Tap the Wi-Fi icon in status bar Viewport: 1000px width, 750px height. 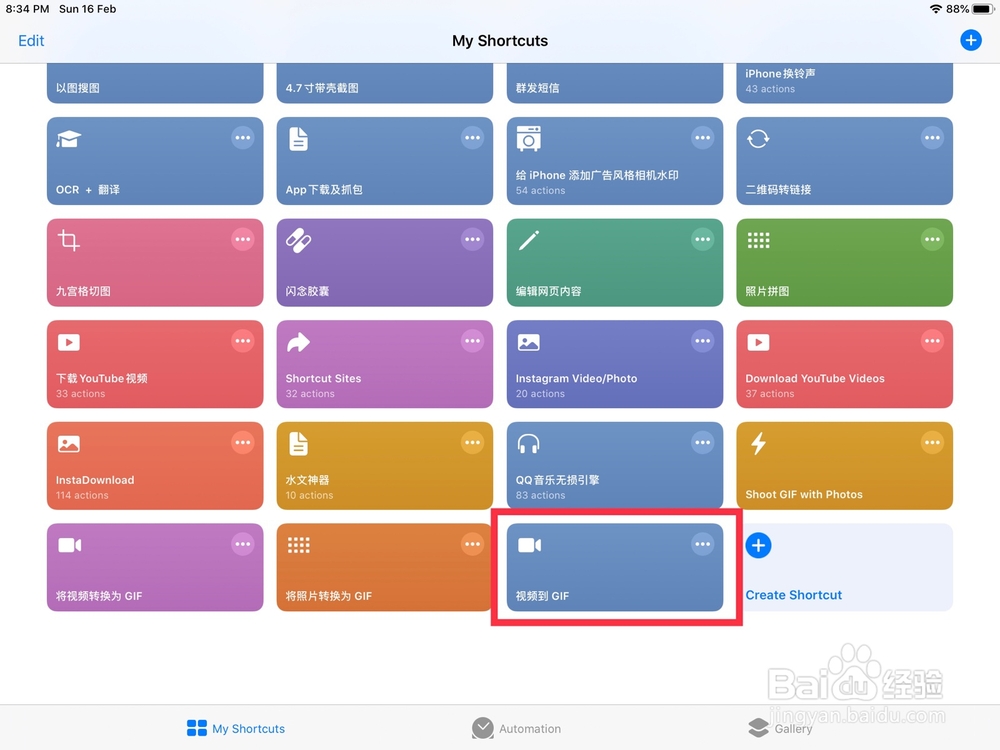coord(936,9)
